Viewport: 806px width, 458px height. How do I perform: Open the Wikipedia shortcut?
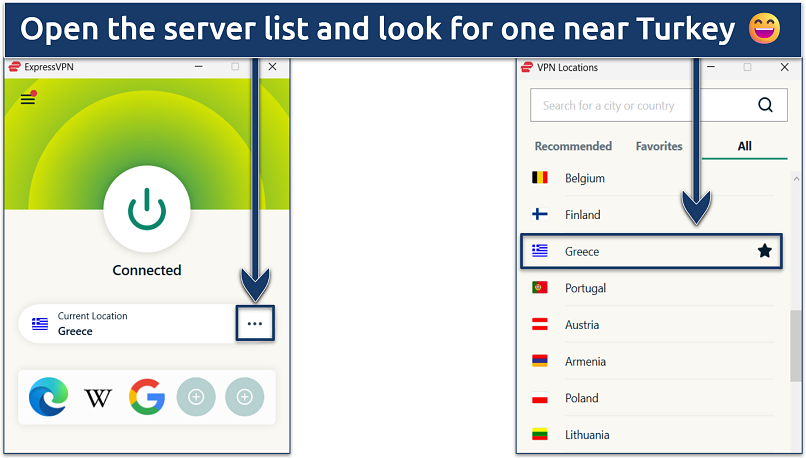[x=98, y=397]
